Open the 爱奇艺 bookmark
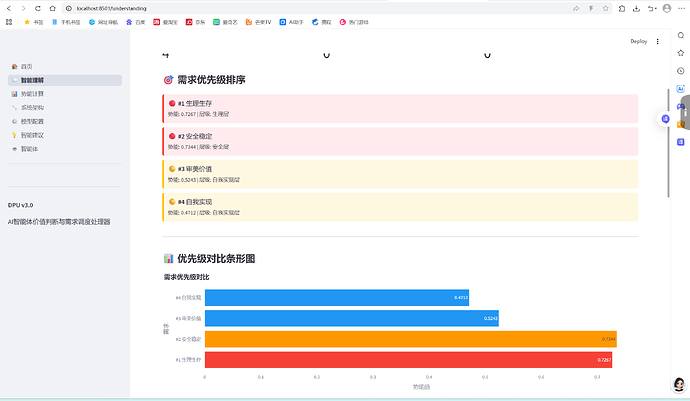This screenshot has width=690, height=401. coord(225,22)
